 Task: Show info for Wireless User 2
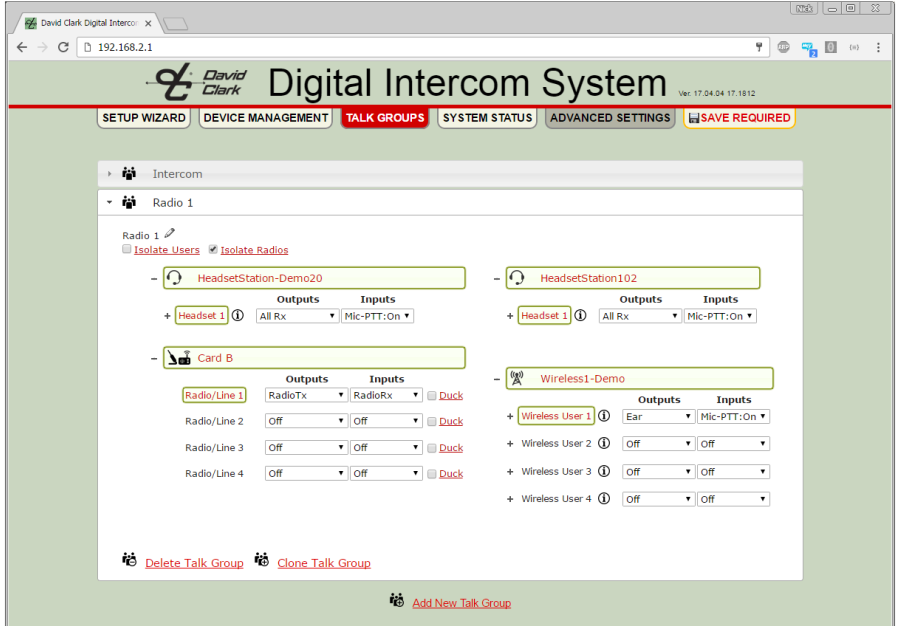point(604,443)
